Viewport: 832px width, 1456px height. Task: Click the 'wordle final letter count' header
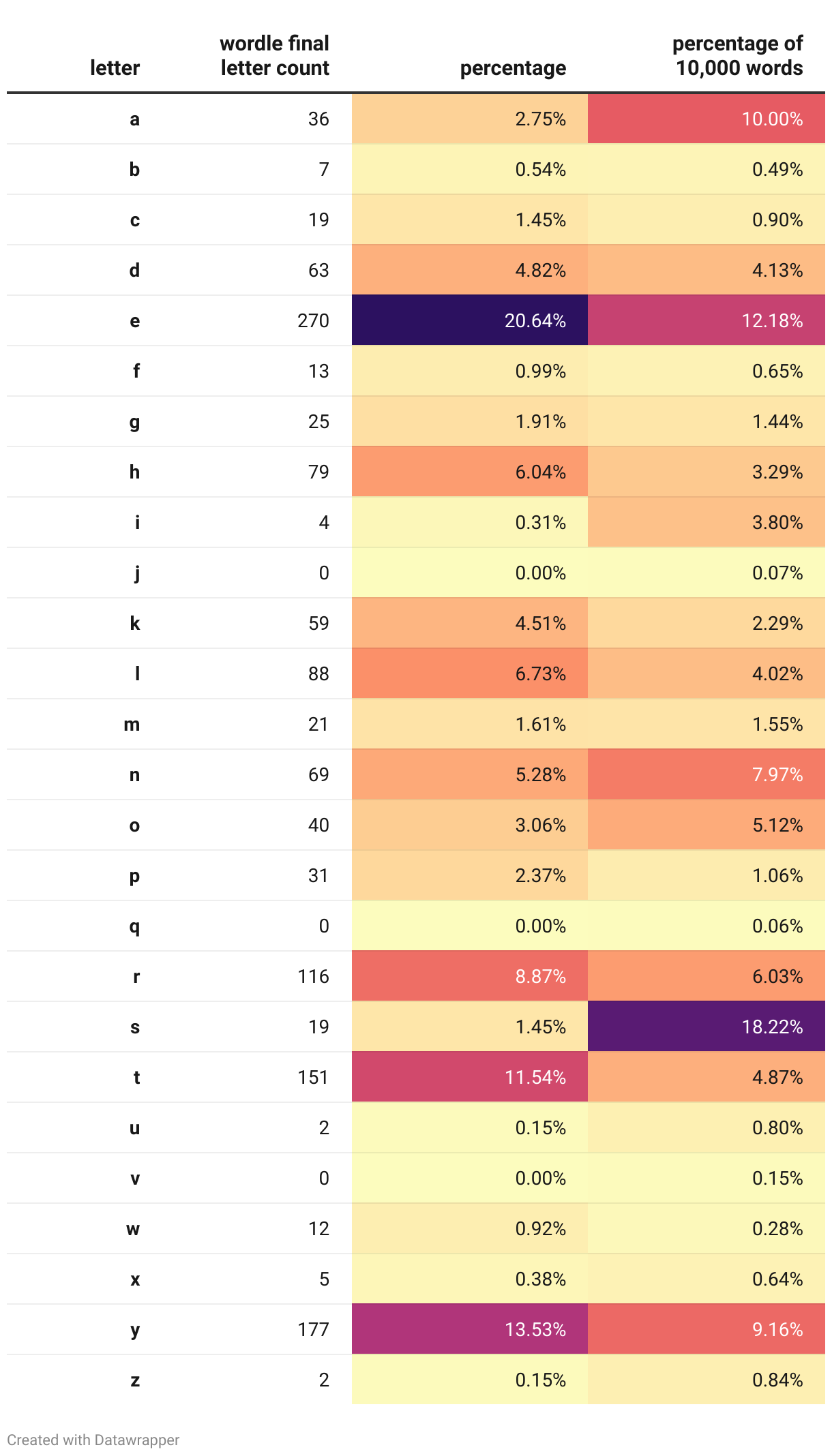274,56
